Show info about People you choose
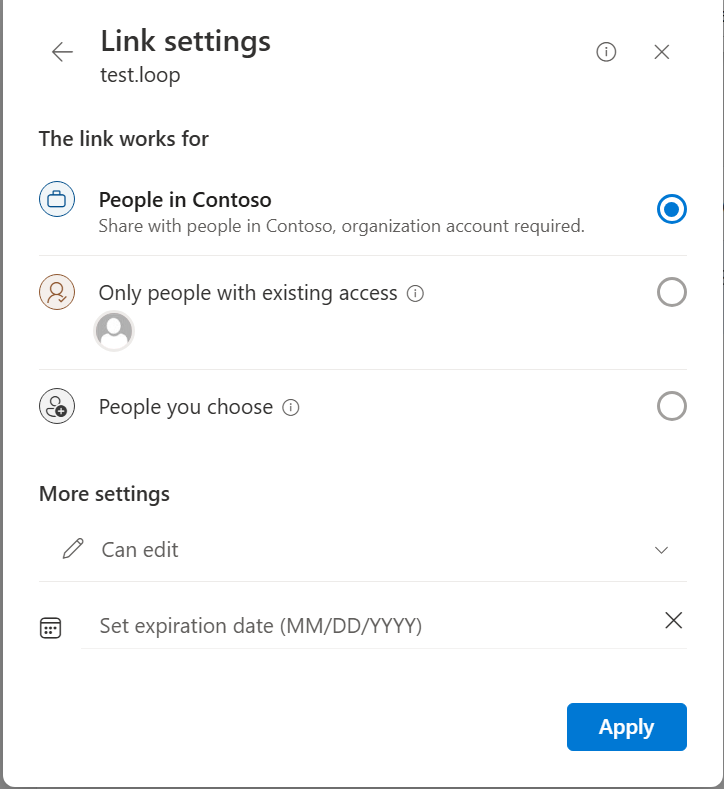This screenshot has height=789, width=724. (x=291, y=408)
